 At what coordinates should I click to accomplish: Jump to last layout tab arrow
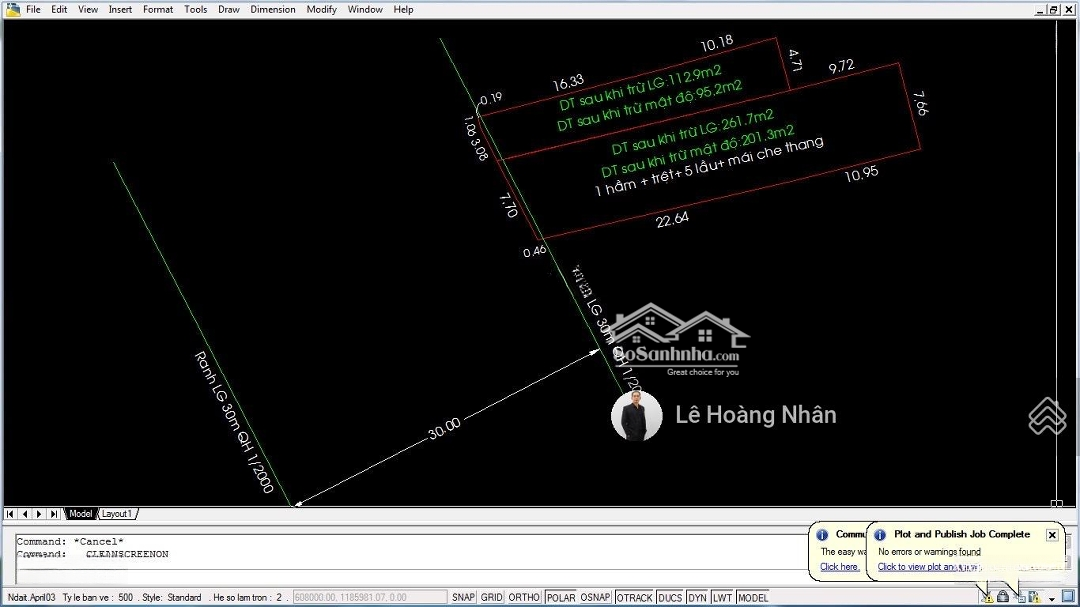(54, 514)
